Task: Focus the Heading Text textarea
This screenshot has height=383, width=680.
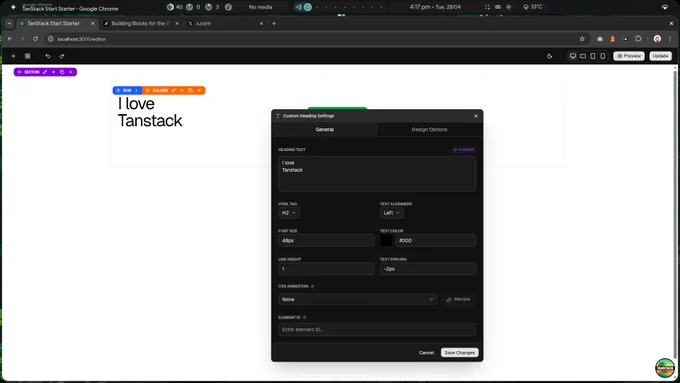Action: click(x=377, y=173)
